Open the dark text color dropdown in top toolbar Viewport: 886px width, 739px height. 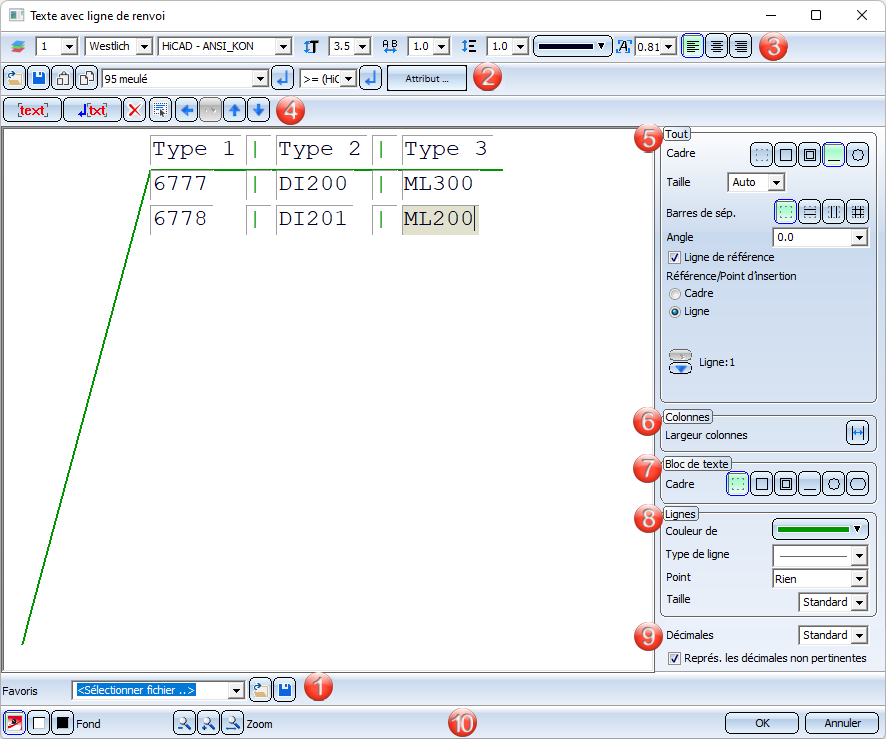tap(572, 46)
